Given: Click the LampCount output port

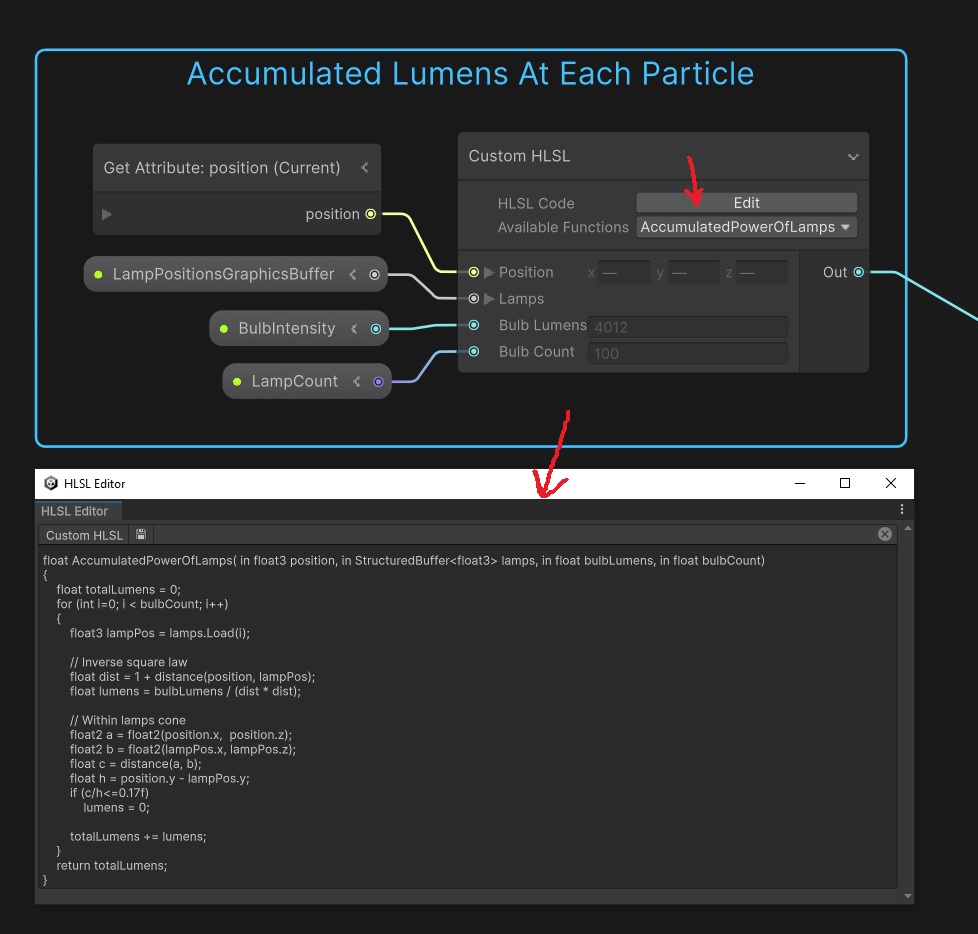Looking at the screenshot, I should click(x=378, y=381).
